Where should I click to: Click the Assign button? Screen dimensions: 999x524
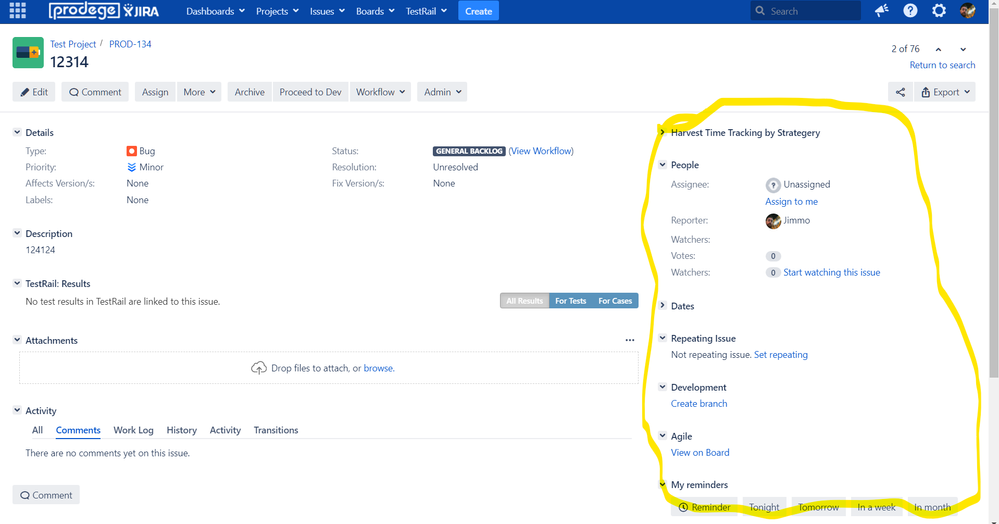tap(155, 92)
